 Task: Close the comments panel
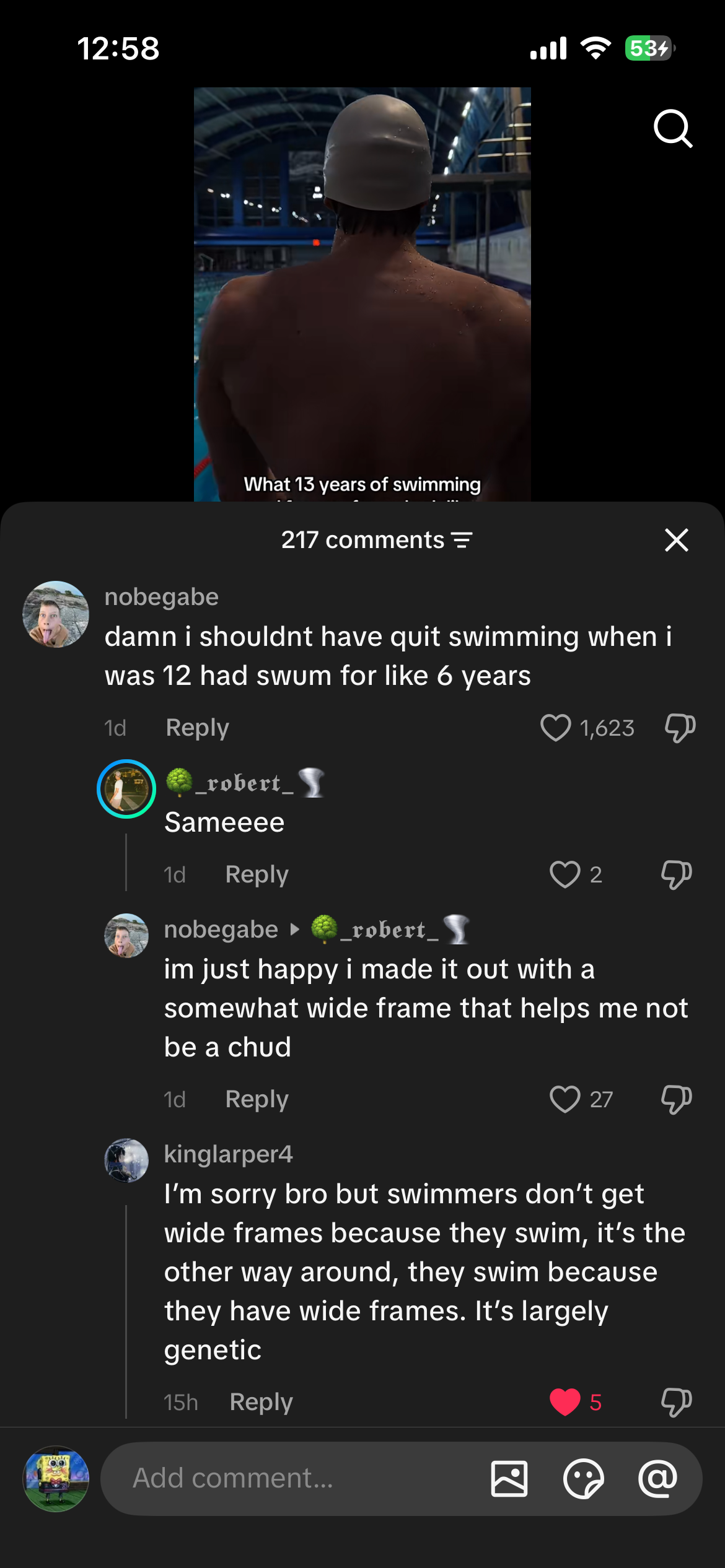tap(676, 540)
